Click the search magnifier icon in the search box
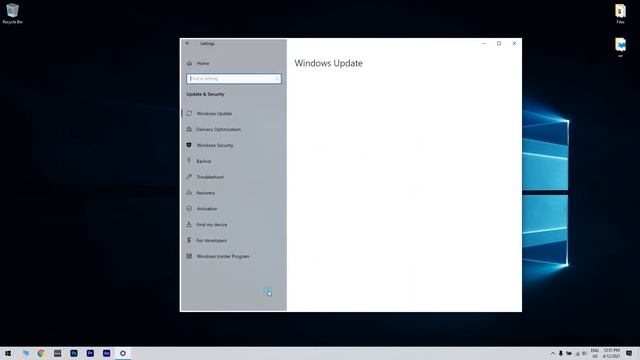 pos(277,78)
